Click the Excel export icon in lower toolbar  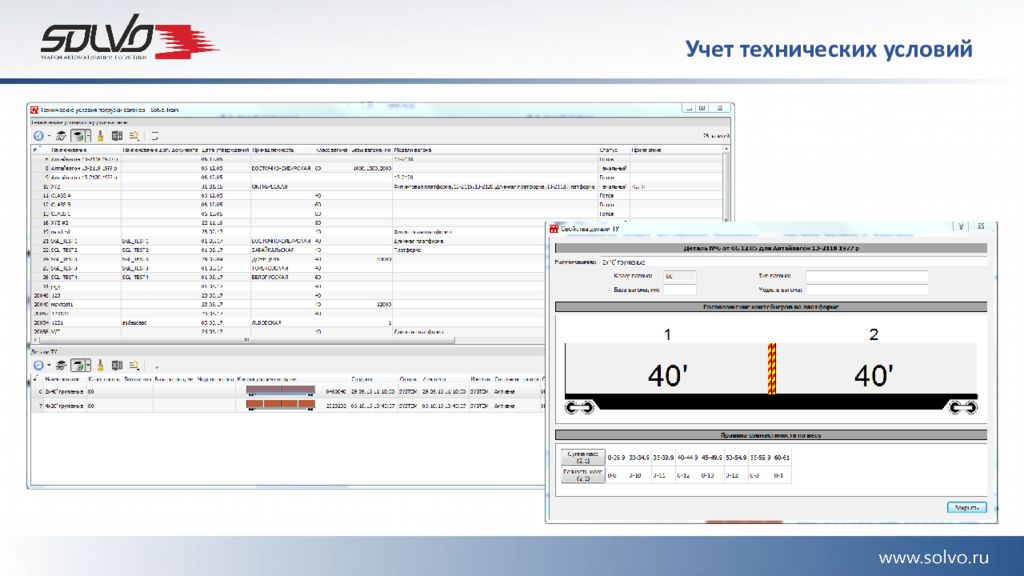coord(117,365)
